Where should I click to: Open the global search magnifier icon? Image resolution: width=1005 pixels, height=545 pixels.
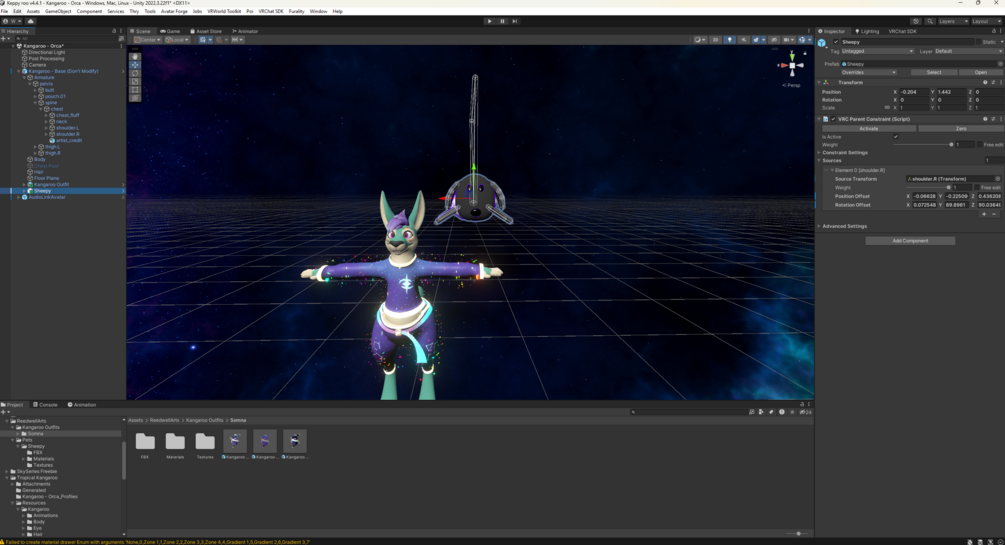[x=930, y=21]
